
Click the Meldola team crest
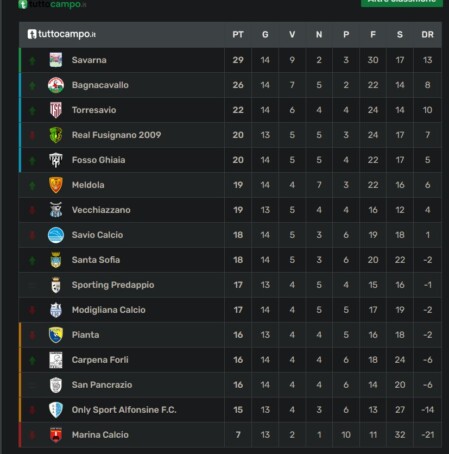[56, 185]
